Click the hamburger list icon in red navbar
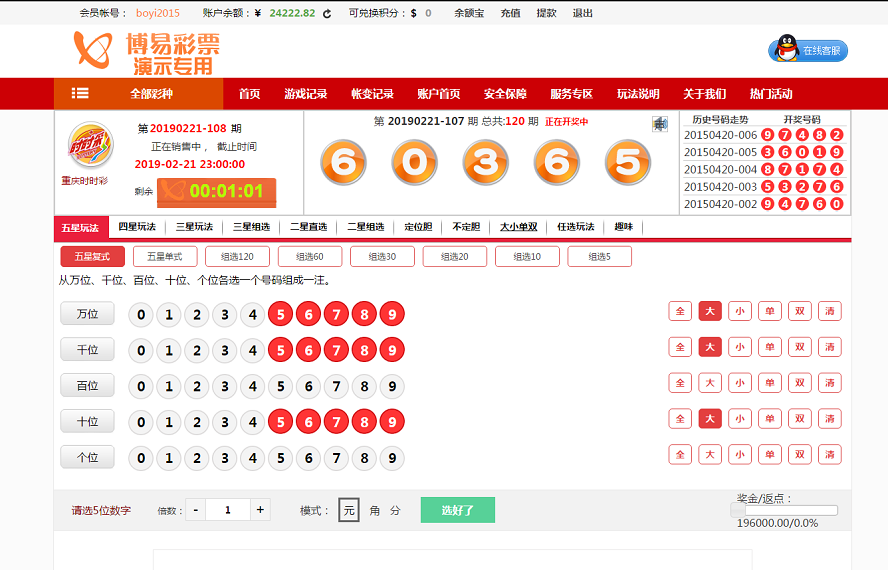This screenshot has height=570, width=888. 80,93
